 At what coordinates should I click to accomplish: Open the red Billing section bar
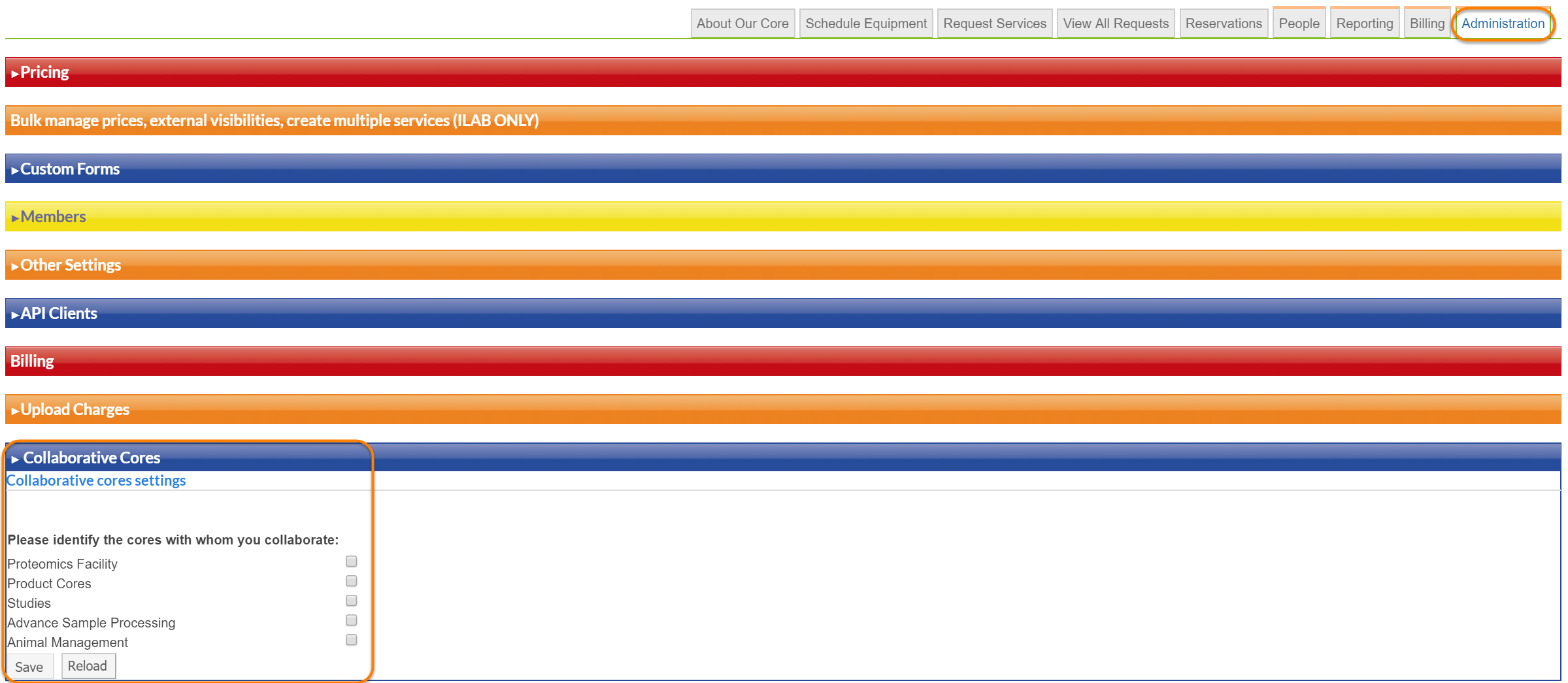(x=32, y=361)
